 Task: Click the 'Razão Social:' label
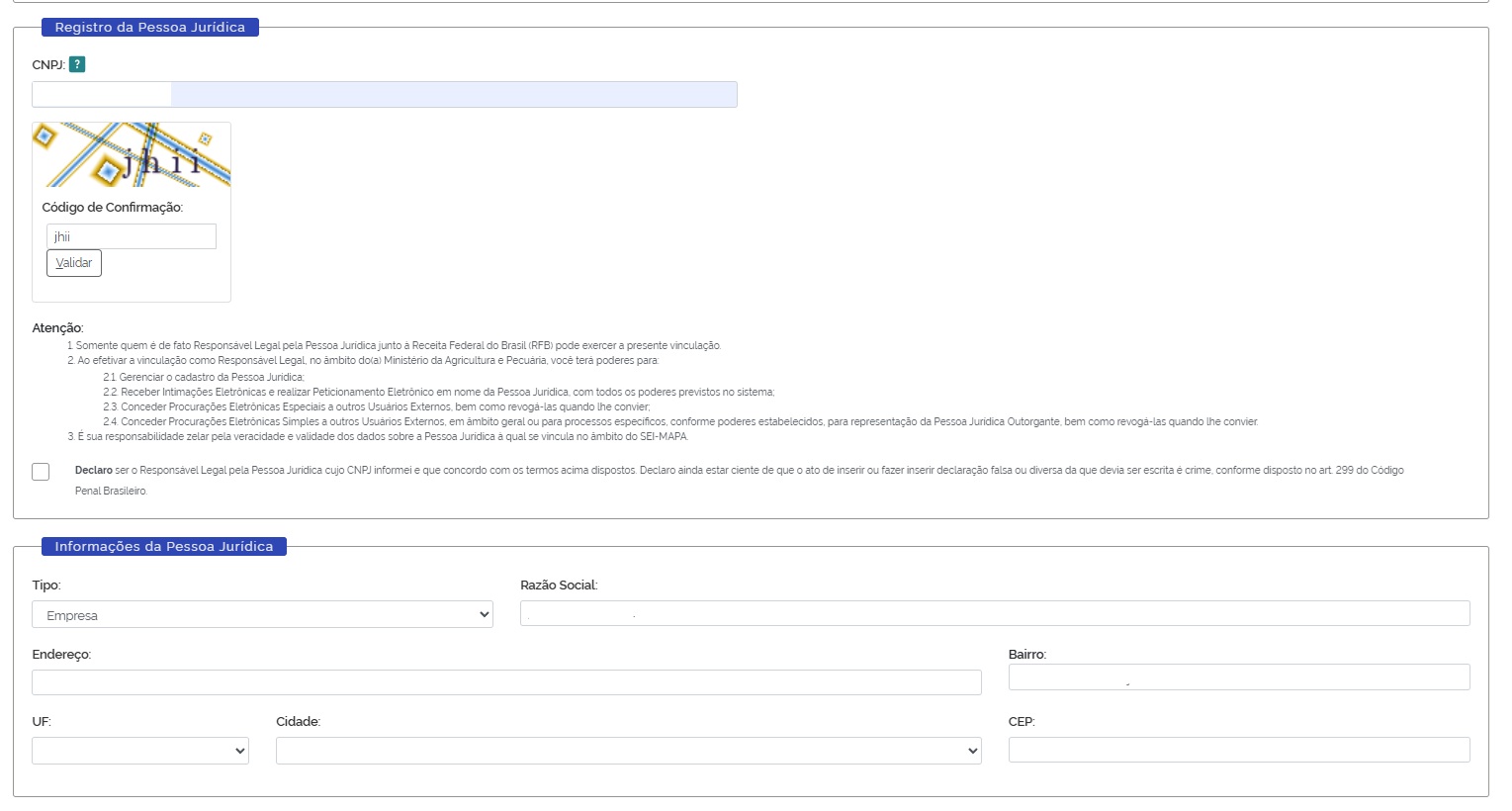point(559,586)
